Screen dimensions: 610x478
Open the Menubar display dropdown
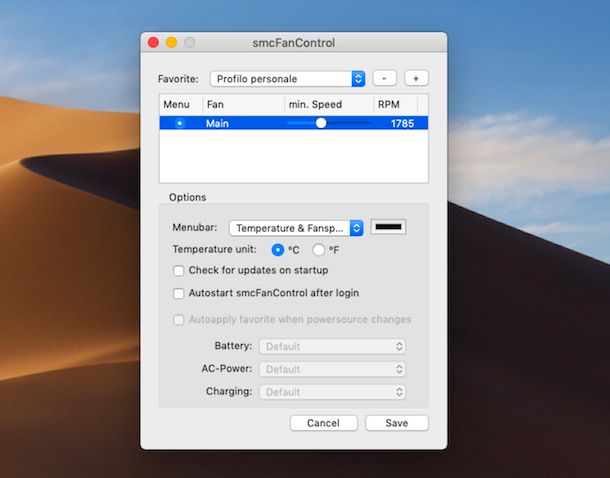(296, 228)
